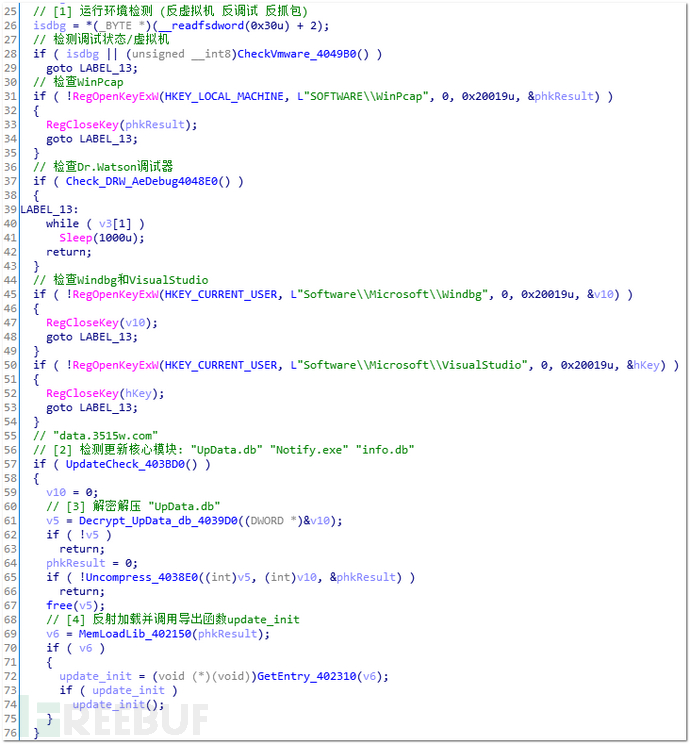690x744 pixels.
Task: Click the goto LABEL_13 on line 29
Action: click(x=92, y=68)
